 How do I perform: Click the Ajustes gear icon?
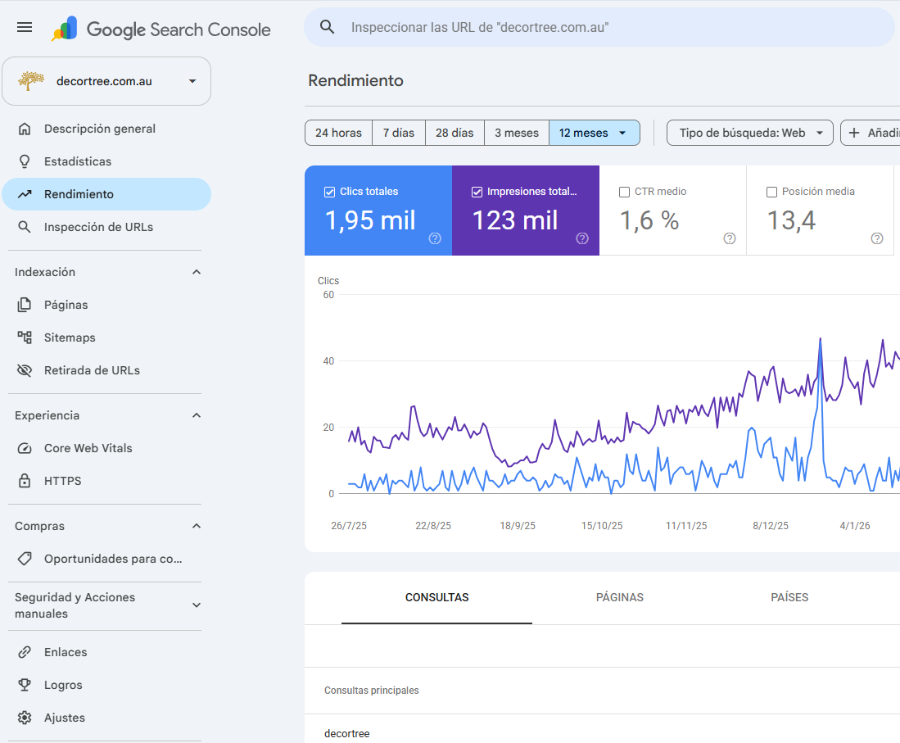[x=25, y=718]
